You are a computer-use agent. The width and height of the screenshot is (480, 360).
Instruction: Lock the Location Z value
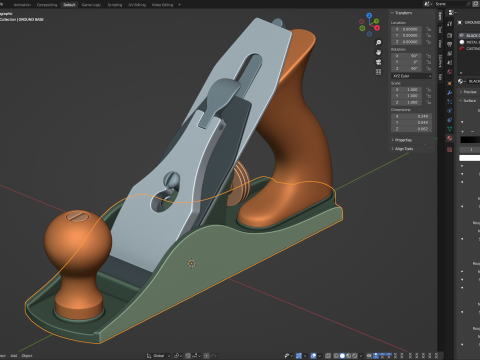pyautogui.click(x=429, y=42)
